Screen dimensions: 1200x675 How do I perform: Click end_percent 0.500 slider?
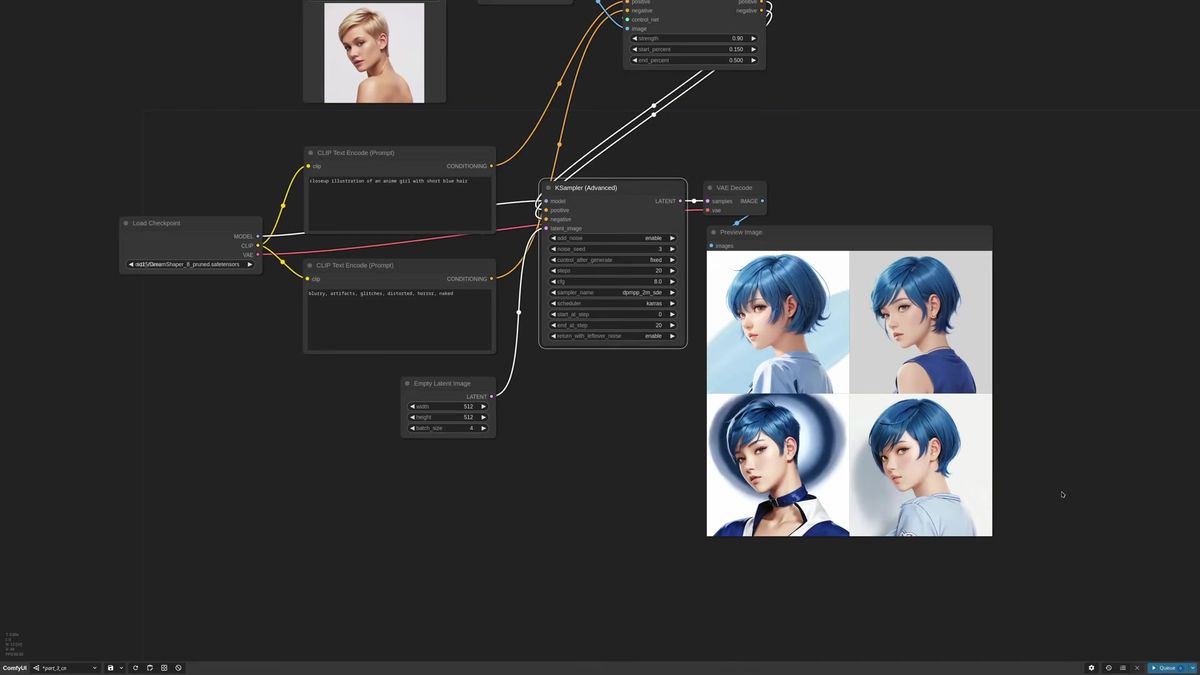point(694,60)
